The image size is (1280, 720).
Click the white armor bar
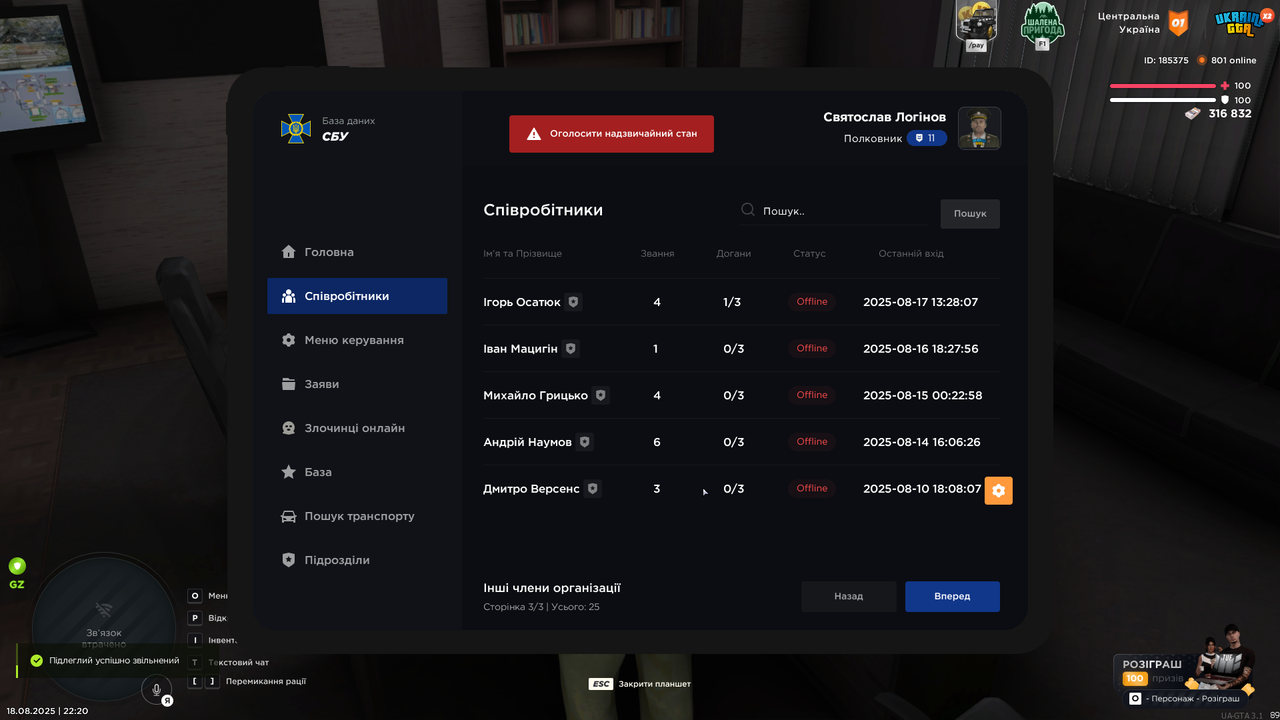(x=1162, y=100)
